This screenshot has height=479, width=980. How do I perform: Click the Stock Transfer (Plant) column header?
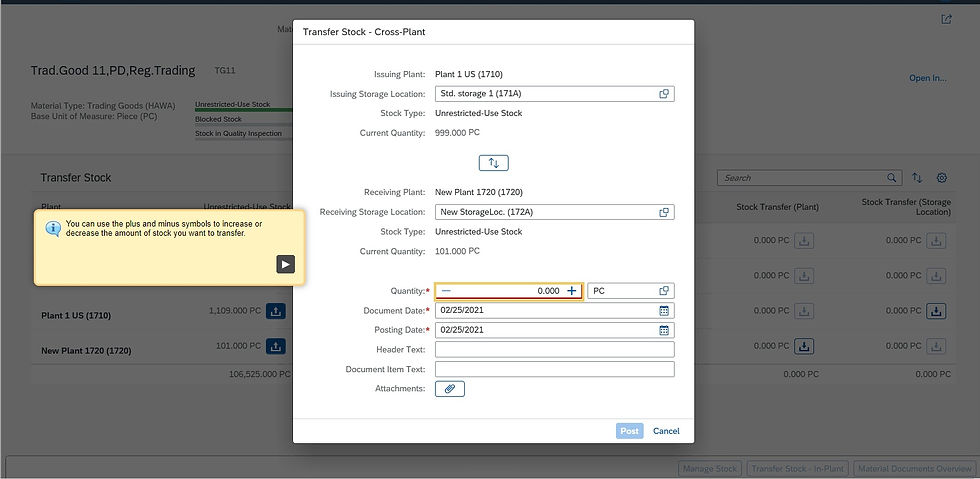click(x=777, y=206)
